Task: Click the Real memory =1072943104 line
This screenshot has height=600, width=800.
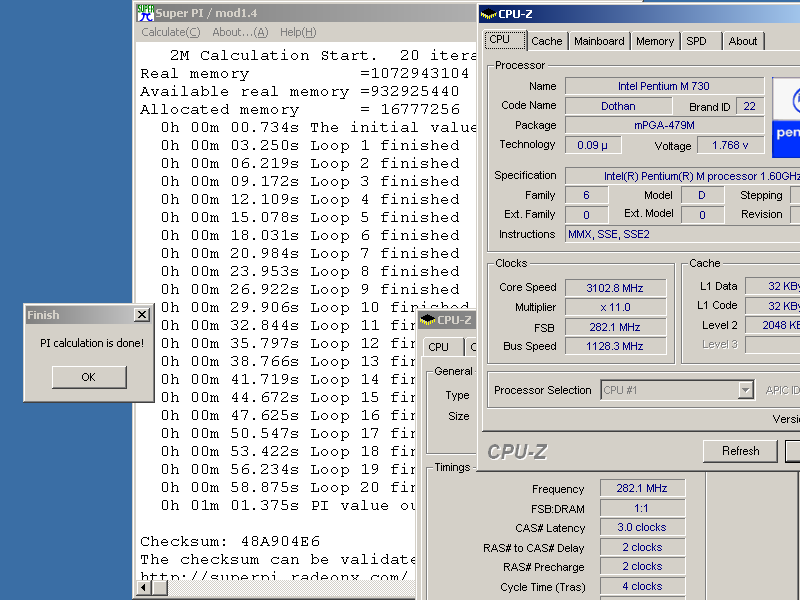Action: point(305,73)
